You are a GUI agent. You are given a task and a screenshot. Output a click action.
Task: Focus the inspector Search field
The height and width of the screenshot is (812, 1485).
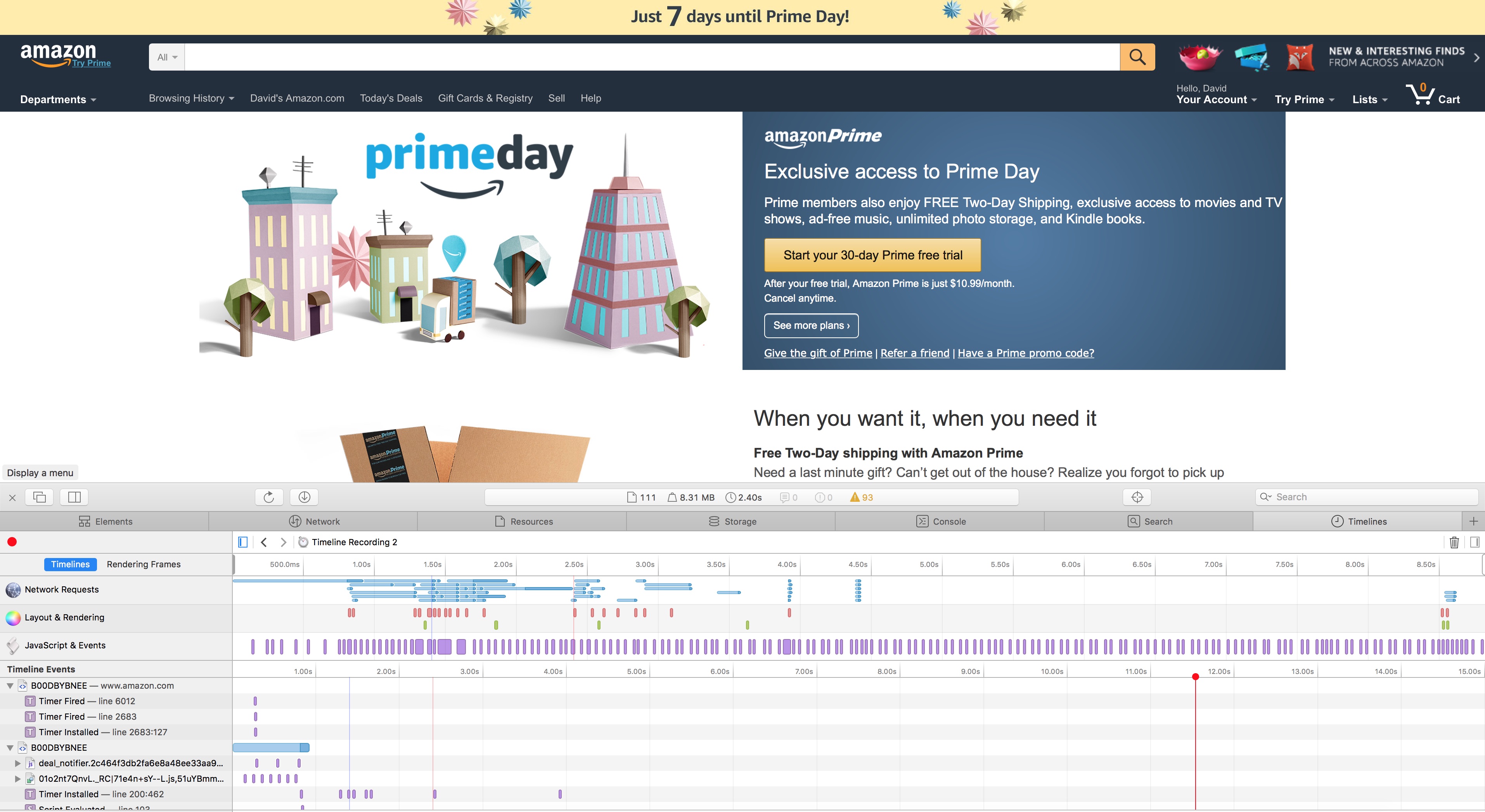pyautogui.click(x=1367, y=497)
